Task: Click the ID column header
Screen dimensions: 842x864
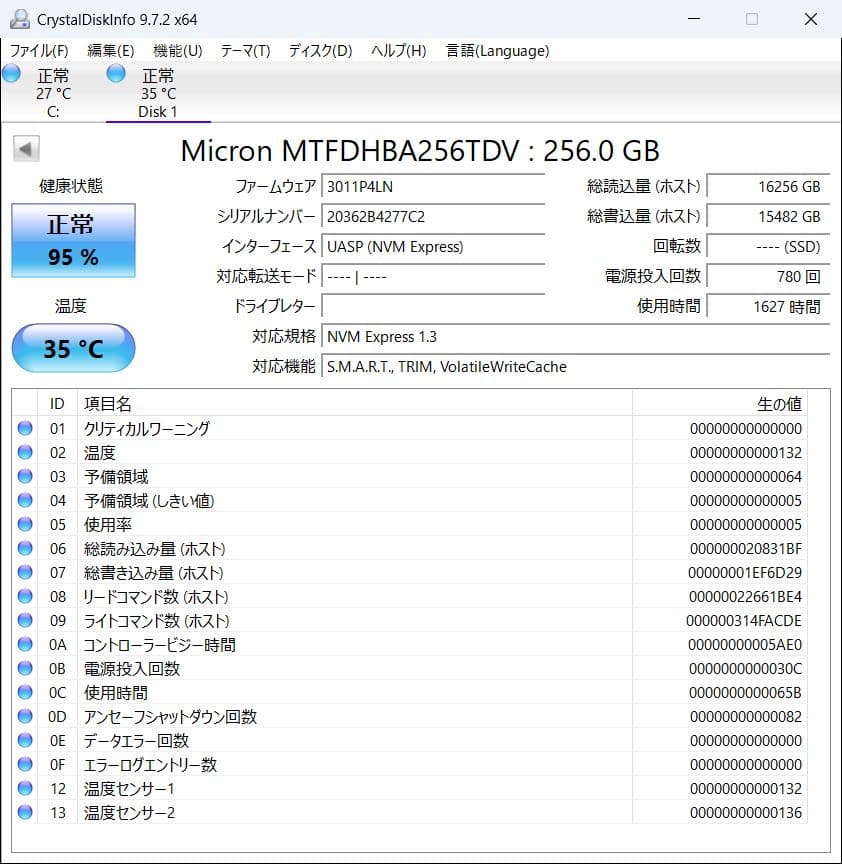Action: (x=57, y=403)
